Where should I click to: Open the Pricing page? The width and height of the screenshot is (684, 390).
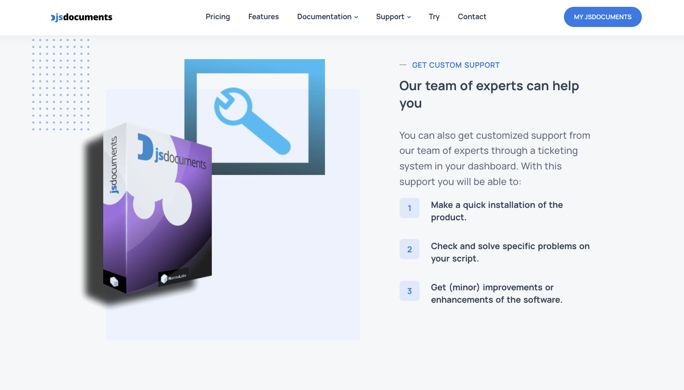pos(218,17)
